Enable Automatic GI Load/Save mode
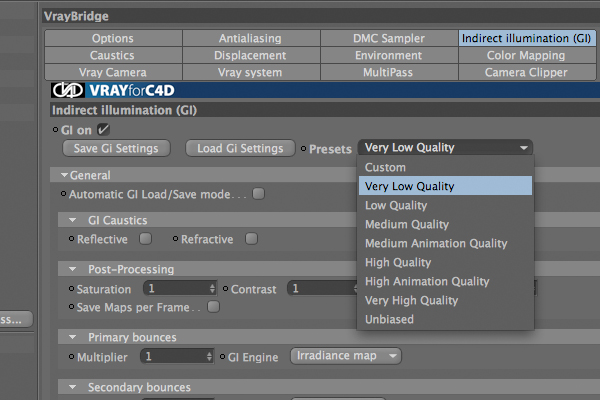The width and height of the screenshot is (600, 400). coord(259,194)
